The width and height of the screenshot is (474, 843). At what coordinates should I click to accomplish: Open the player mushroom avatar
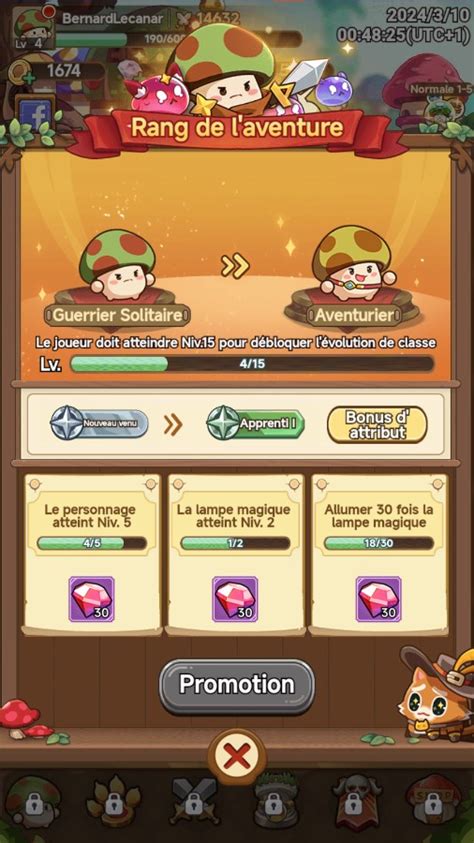point(33,28)
